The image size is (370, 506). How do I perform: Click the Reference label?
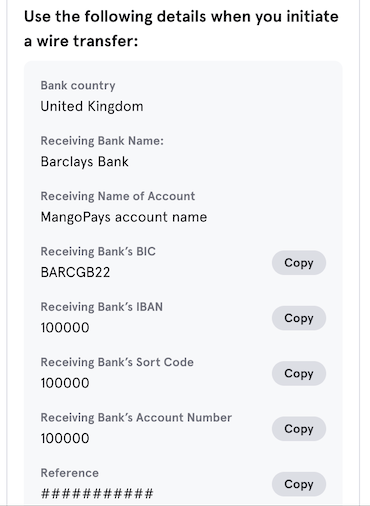[x=70, y=473]
